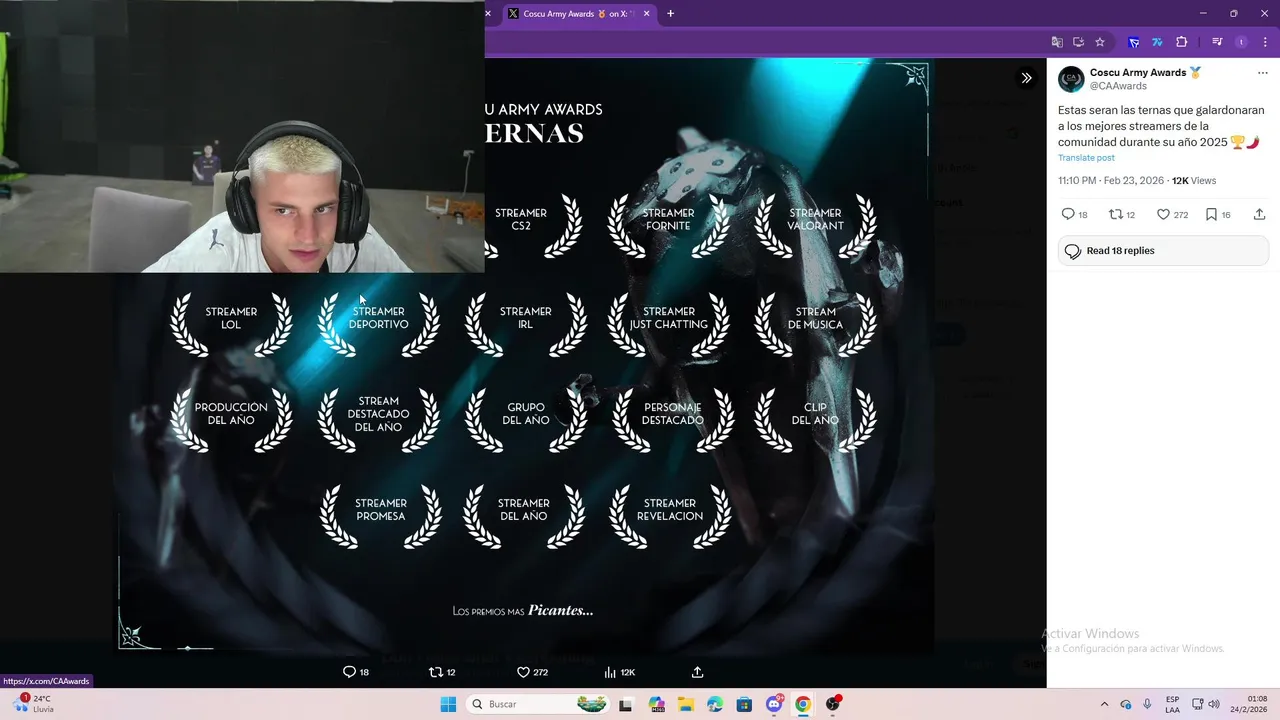This screenshot has height=720, width=1280.
Task: Switch ESP LAA keyboard language
Action: point(1172,704)
